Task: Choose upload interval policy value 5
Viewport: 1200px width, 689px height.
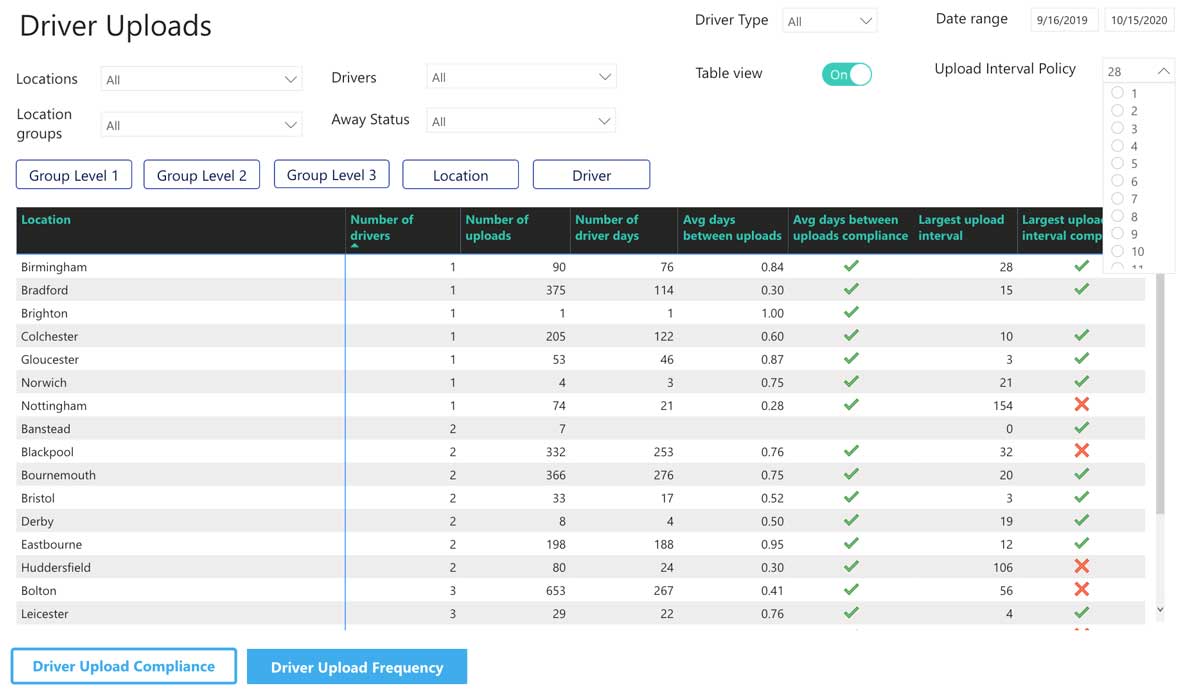Action: 1118,163
